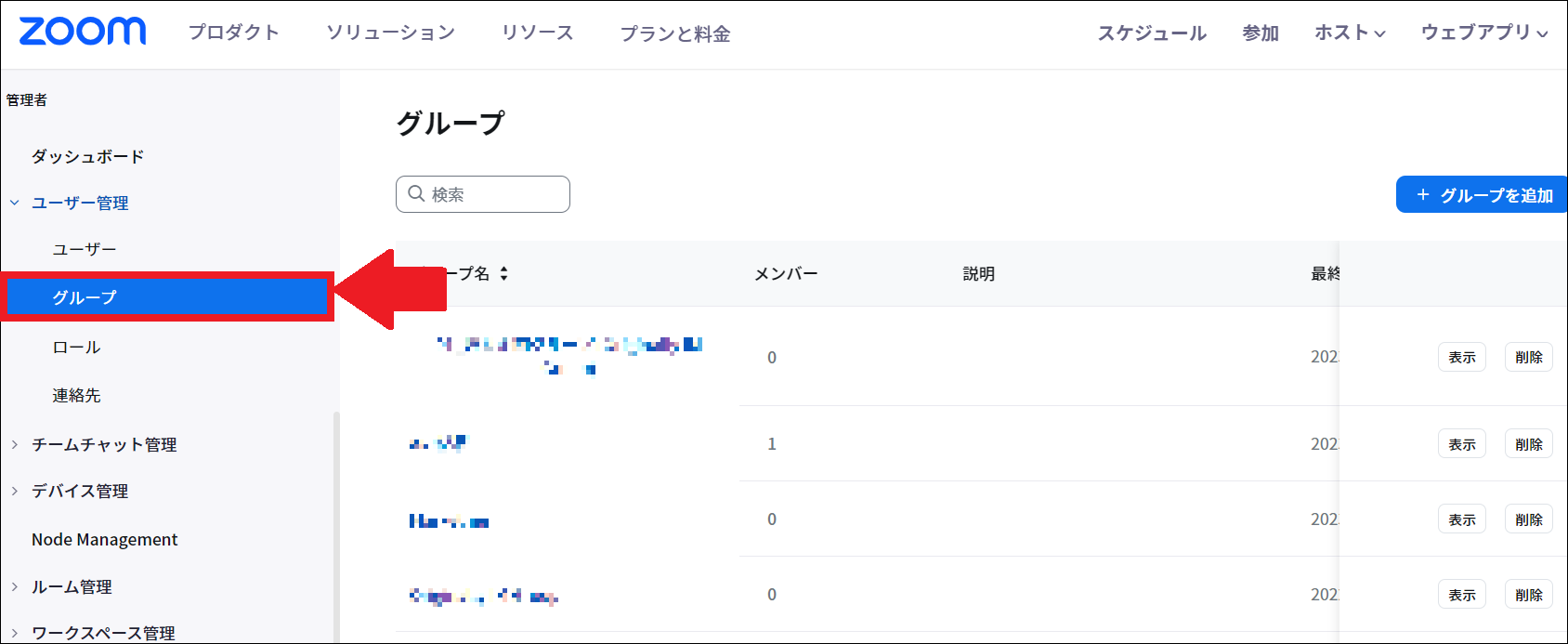Click the Zoom logo
This screenshot has height=644, width=1568.
point(83,32)
